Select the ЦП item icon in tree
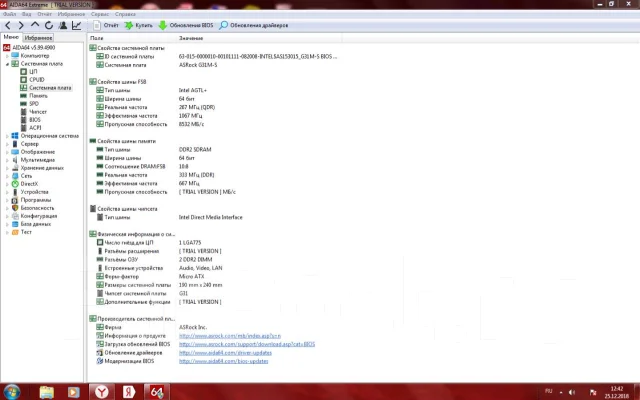640x400 pixels. [x=24, y=71]
